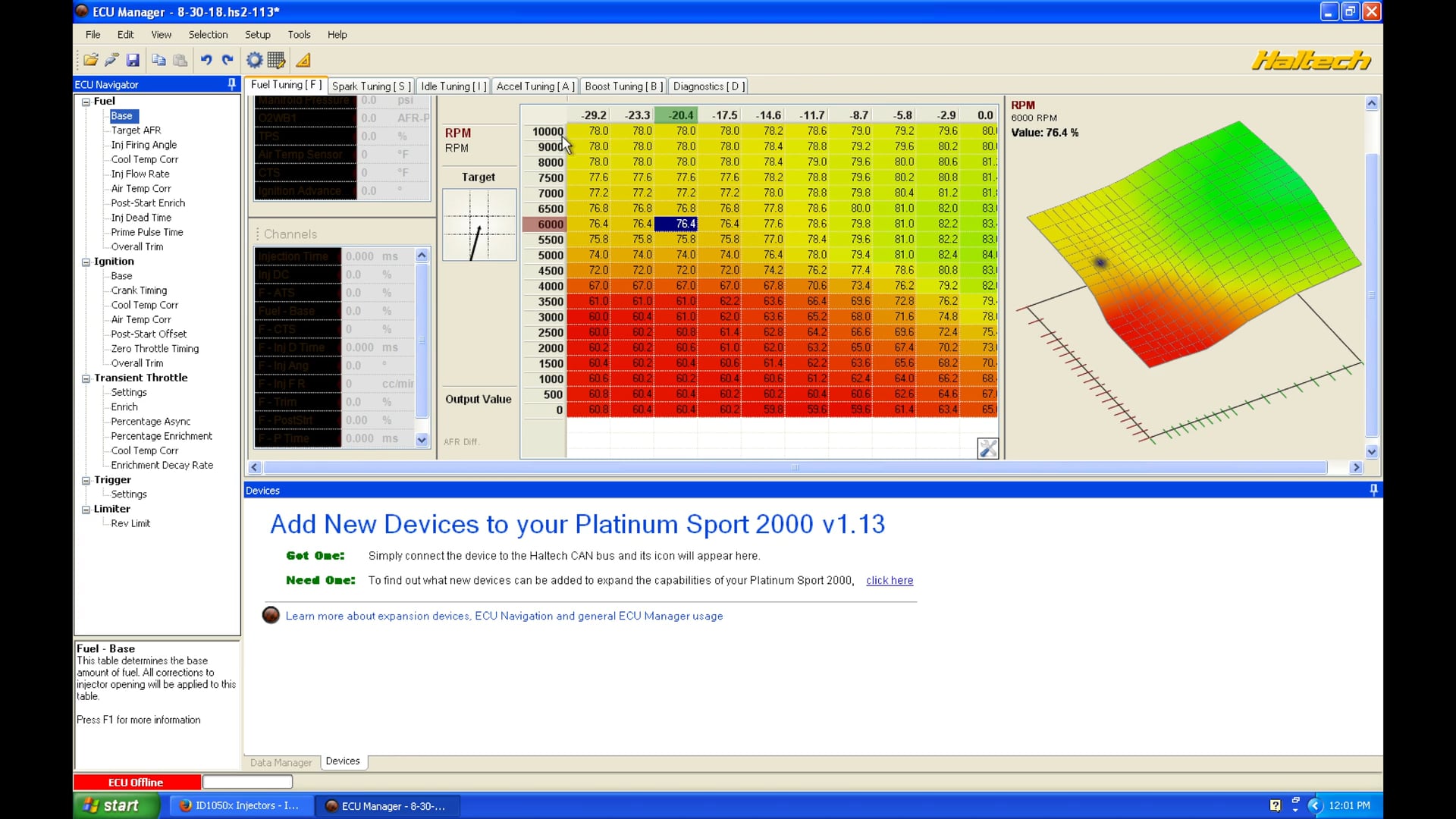Select the table edit grid icon

coord(276,60)
